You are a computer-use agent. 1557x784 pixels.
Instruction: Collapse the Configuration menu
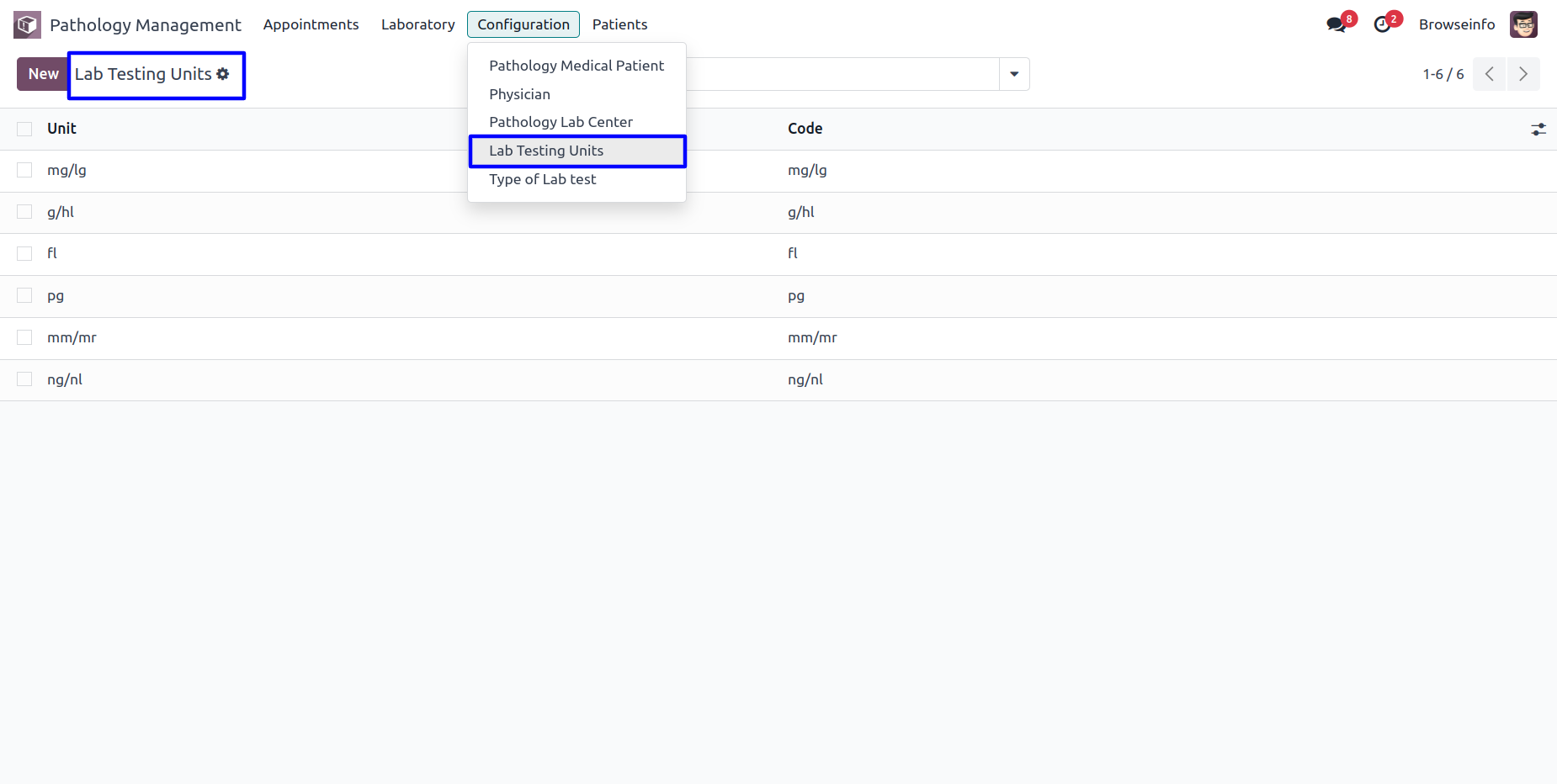click(x=523, y=24)
